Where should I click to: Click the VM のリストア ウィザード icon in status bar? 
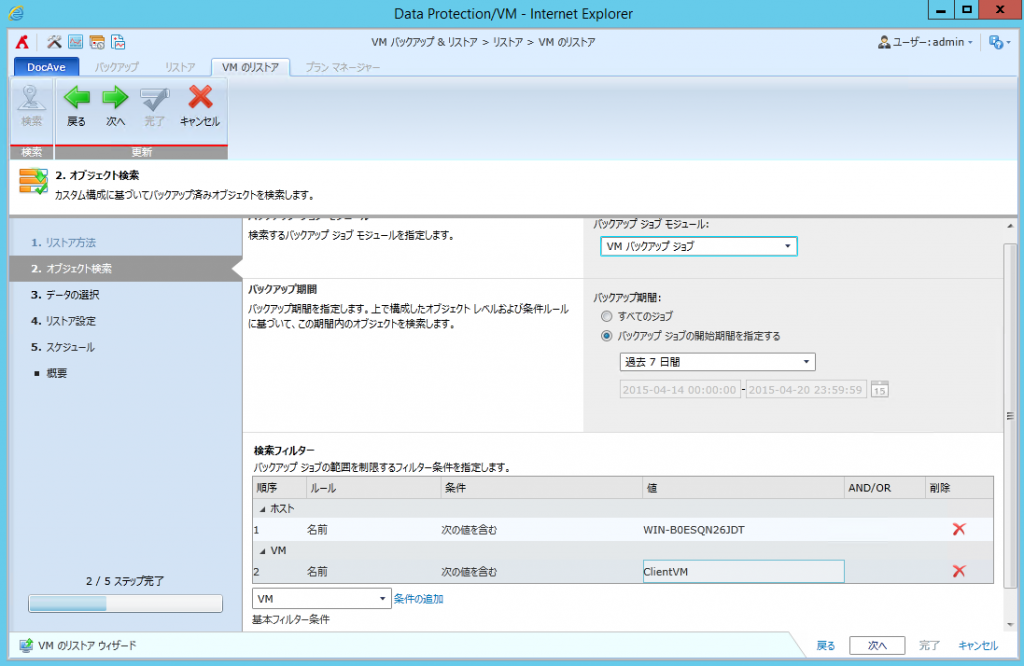coord(25,646)
